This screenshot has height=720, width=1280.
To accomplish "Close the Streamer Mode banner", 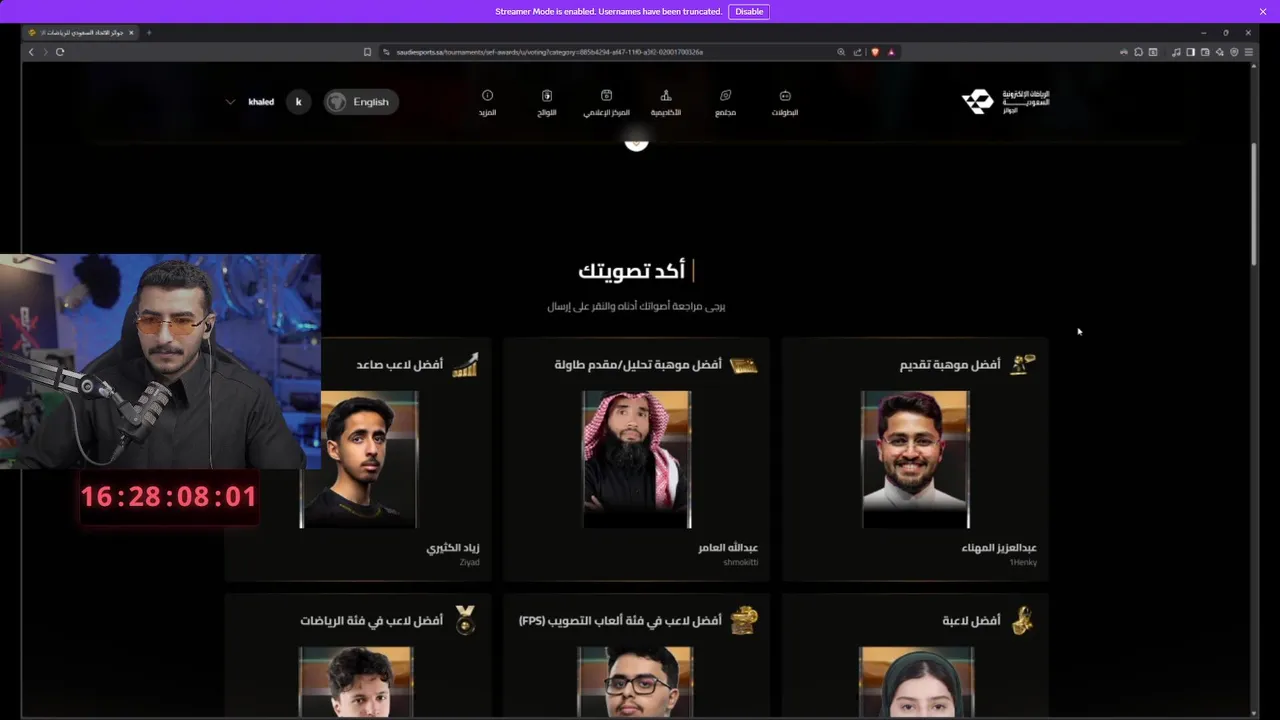I will click(x=1263, y=11).
